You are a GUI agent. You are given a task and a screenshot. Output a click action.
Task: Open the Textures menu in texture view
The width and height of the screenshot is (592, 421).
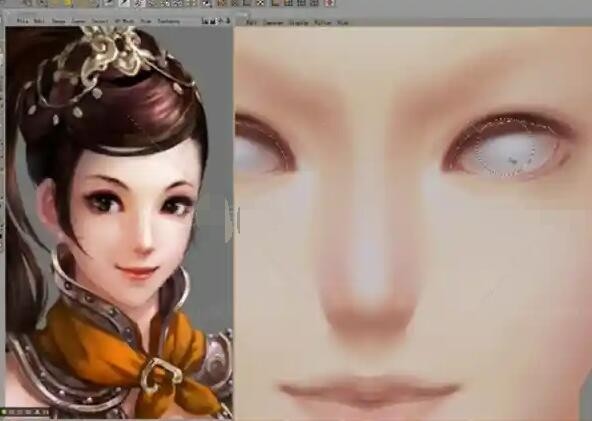pos(169,21)
